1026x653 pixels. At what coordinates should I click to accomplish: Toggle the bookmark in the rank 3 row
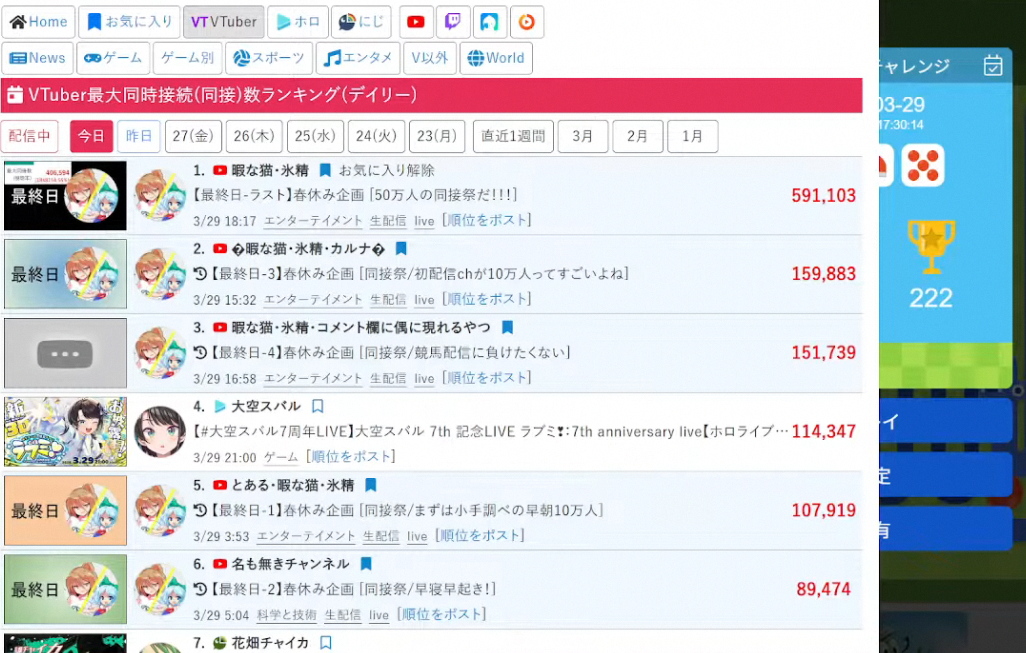[507, 327]
